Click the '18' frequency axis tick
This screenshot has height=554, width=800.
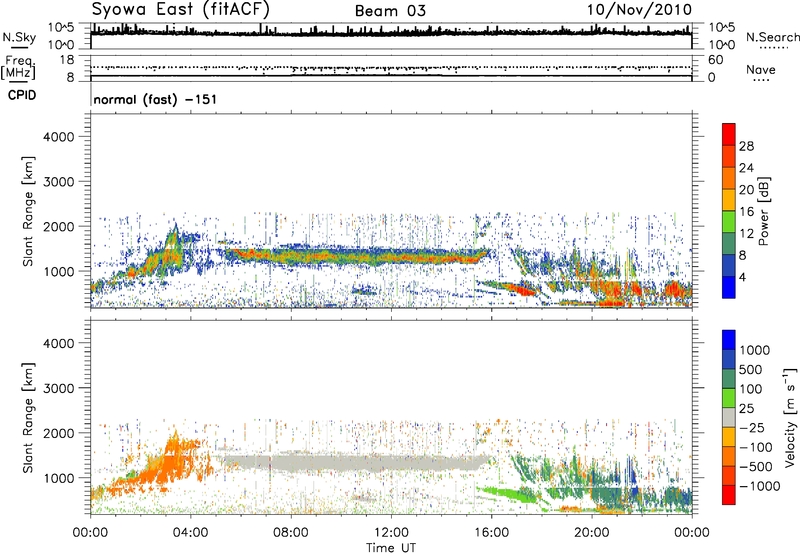67,60
